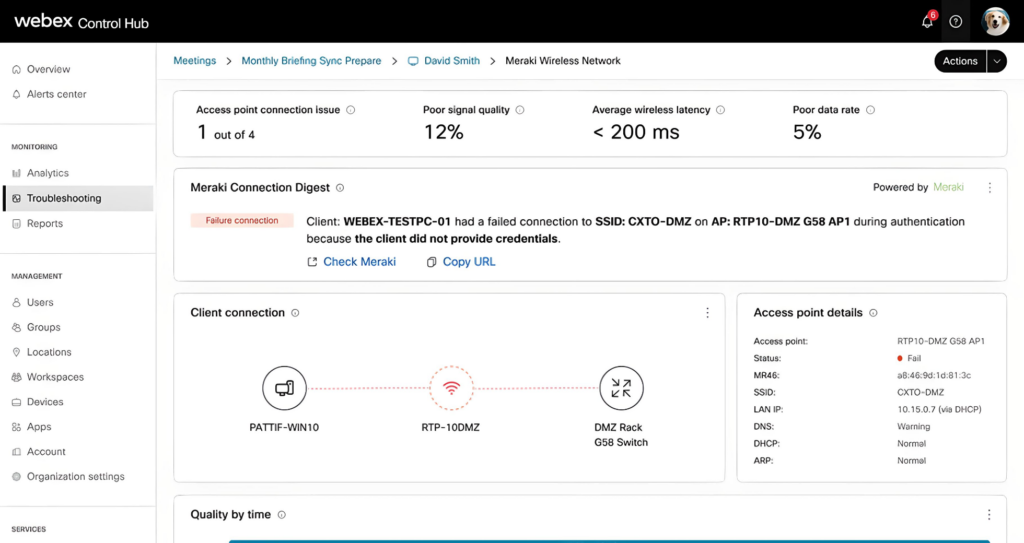Click the CXTO-DMZ value in access point details
The width and height of the screenshot is (1024, 543).
920,393
